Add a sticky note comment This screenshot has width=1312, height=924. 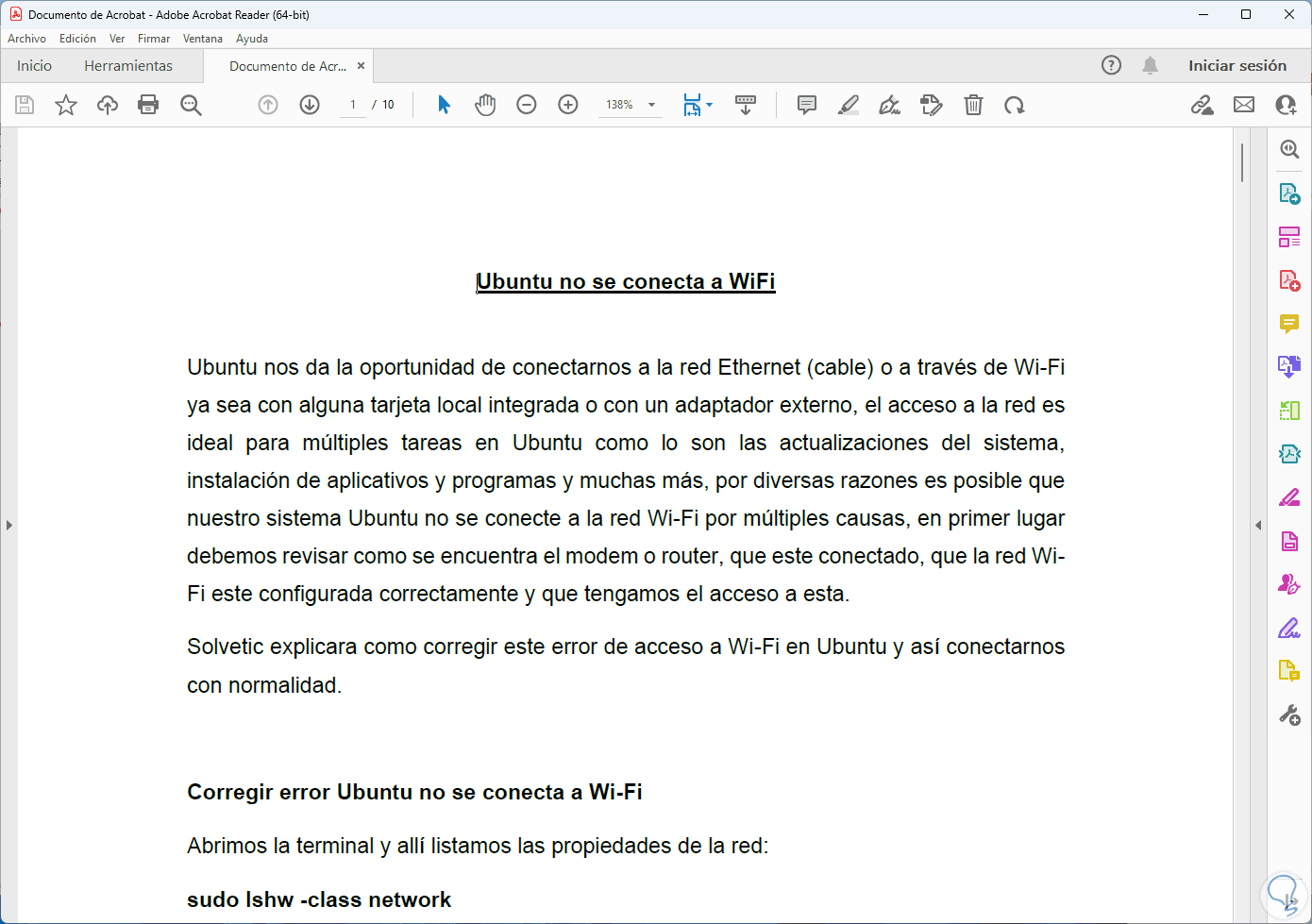click(x=807, y=105)
